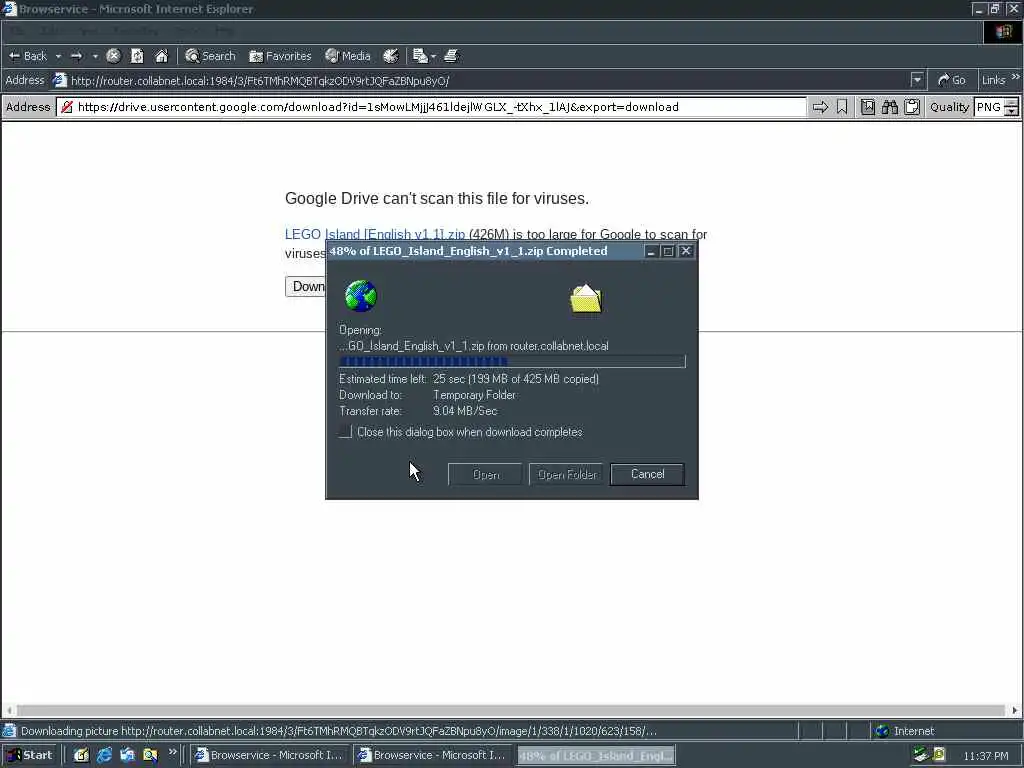Open the Search pane
This screenshot has height=768, width=1024.
pos(210,56)
